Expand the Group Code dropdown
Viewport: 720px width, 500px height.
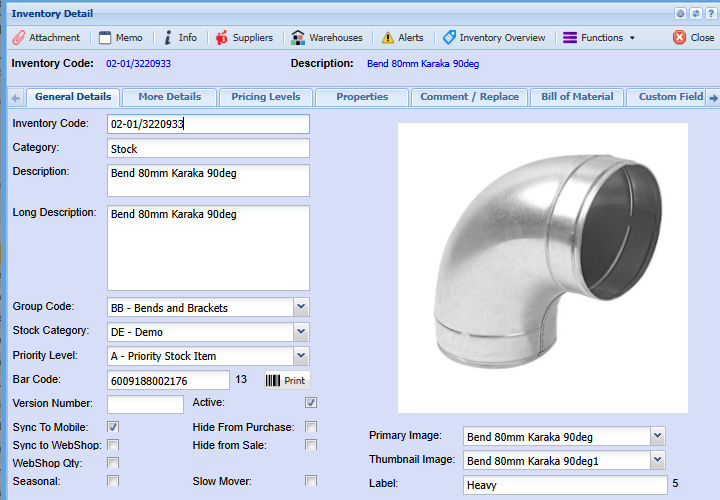click(301, 308)
